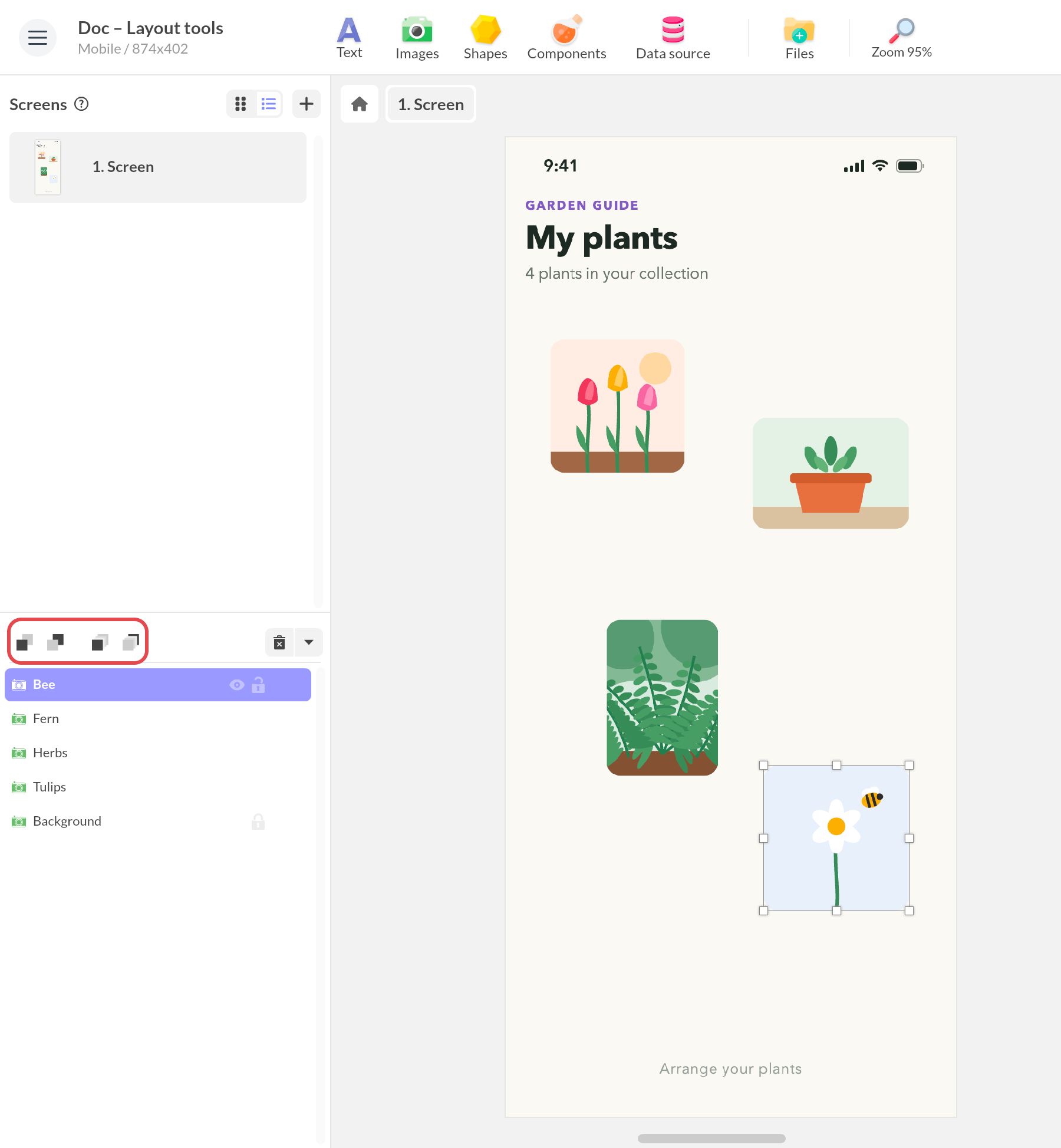Select the 1. Screen breadcrumb tab
1061x1148 pixels.
tap(431, 104)
